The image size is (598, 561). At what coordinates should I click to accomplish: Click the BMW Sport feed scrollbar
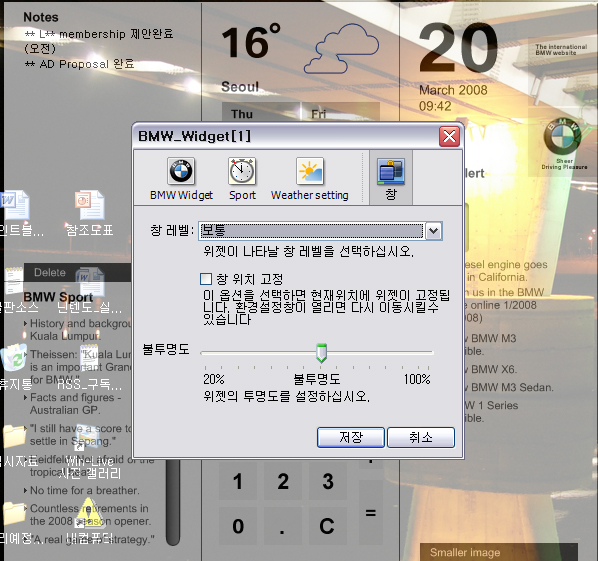(x=173, y=502)
